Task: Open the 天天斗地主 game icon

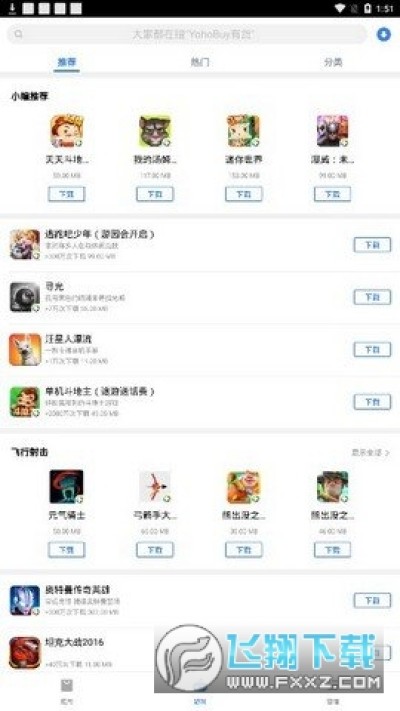Action: click(67, 131)
